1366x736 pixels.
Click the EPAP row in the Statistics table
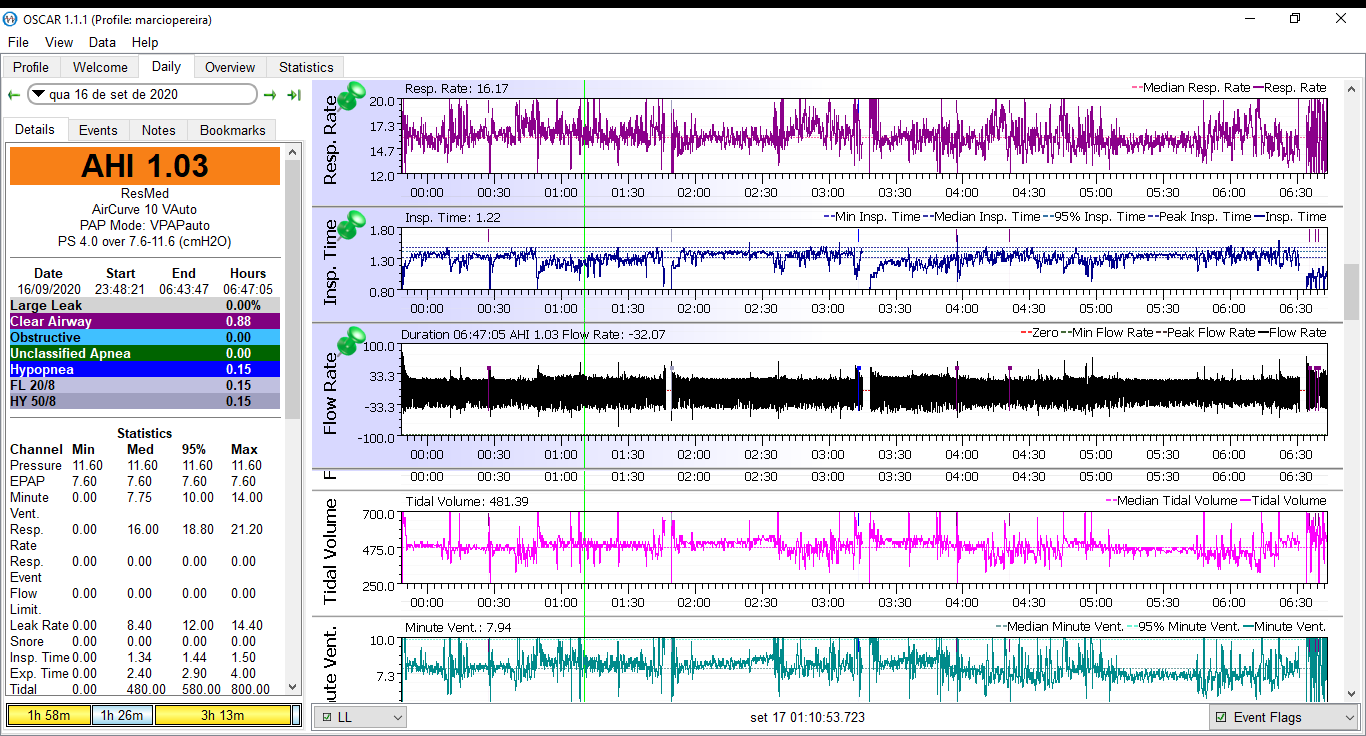tap(140, 481)
